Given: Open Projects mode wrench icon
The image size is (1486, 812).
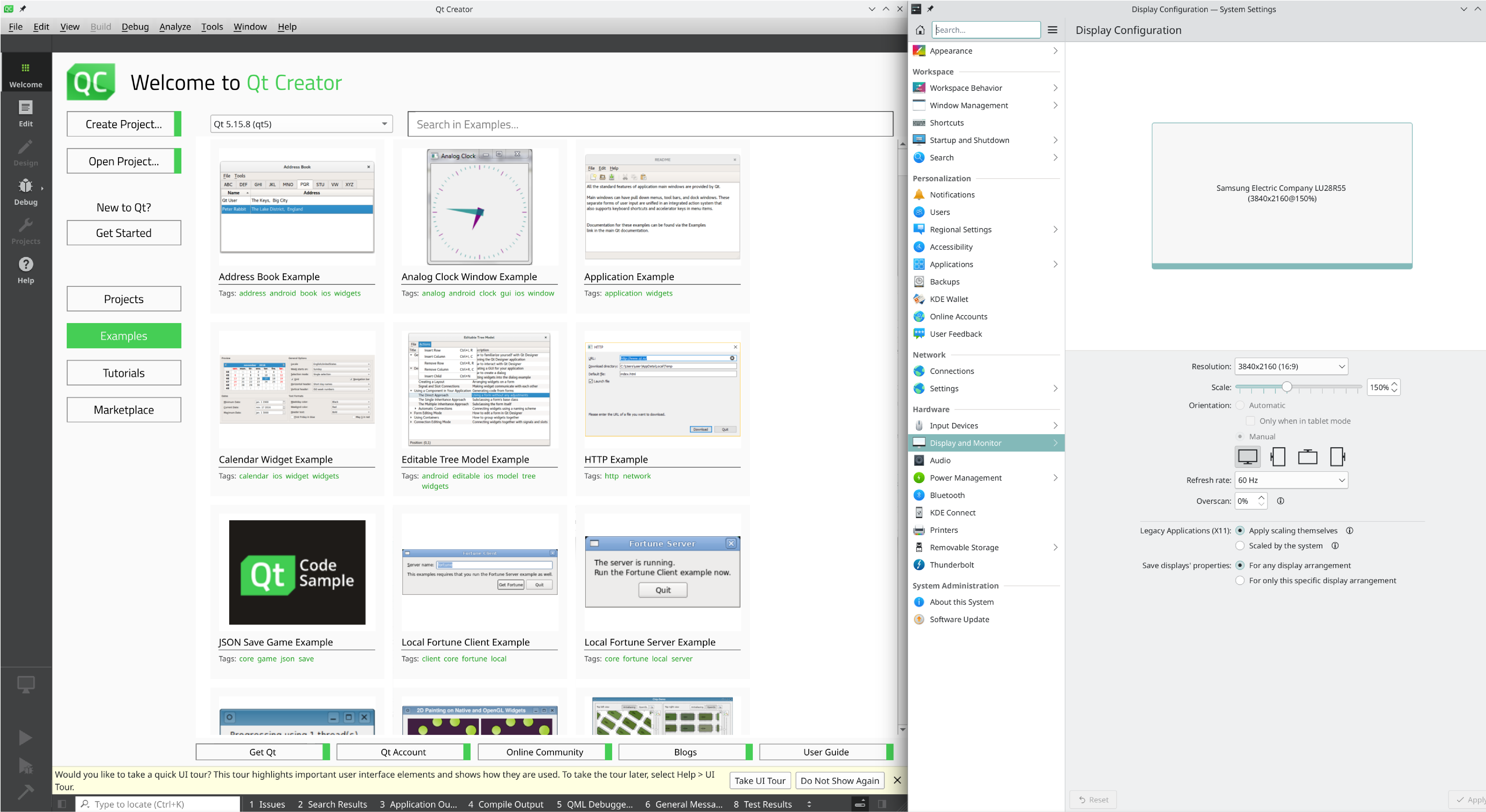Looking at the screenshot, I should point(25,231).
